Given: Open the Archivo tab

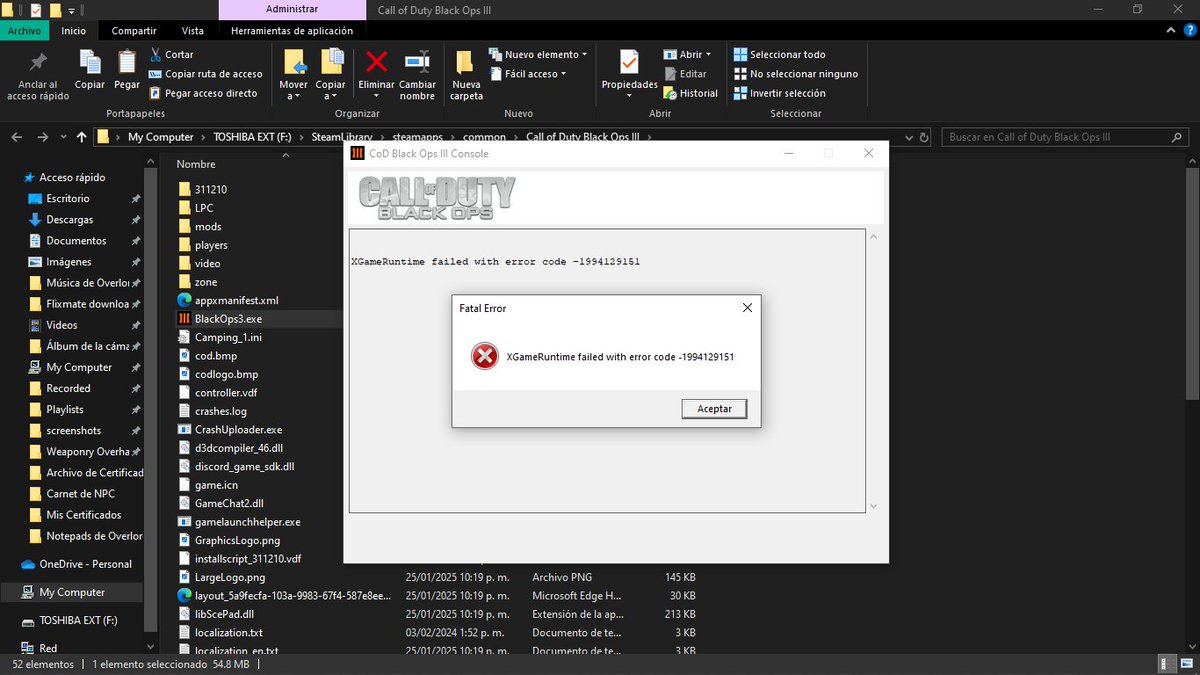Looking at the screenshot, I should click(24, 31).
